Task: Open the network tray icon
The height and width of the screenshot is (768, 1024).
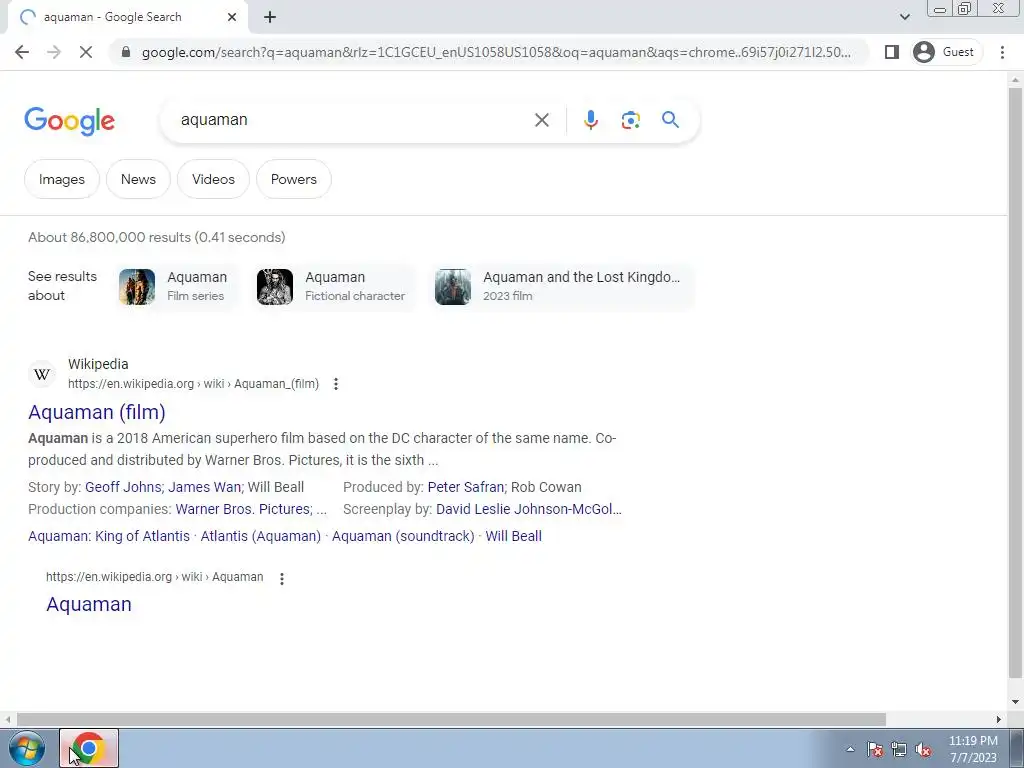Action: pos(899,749)
